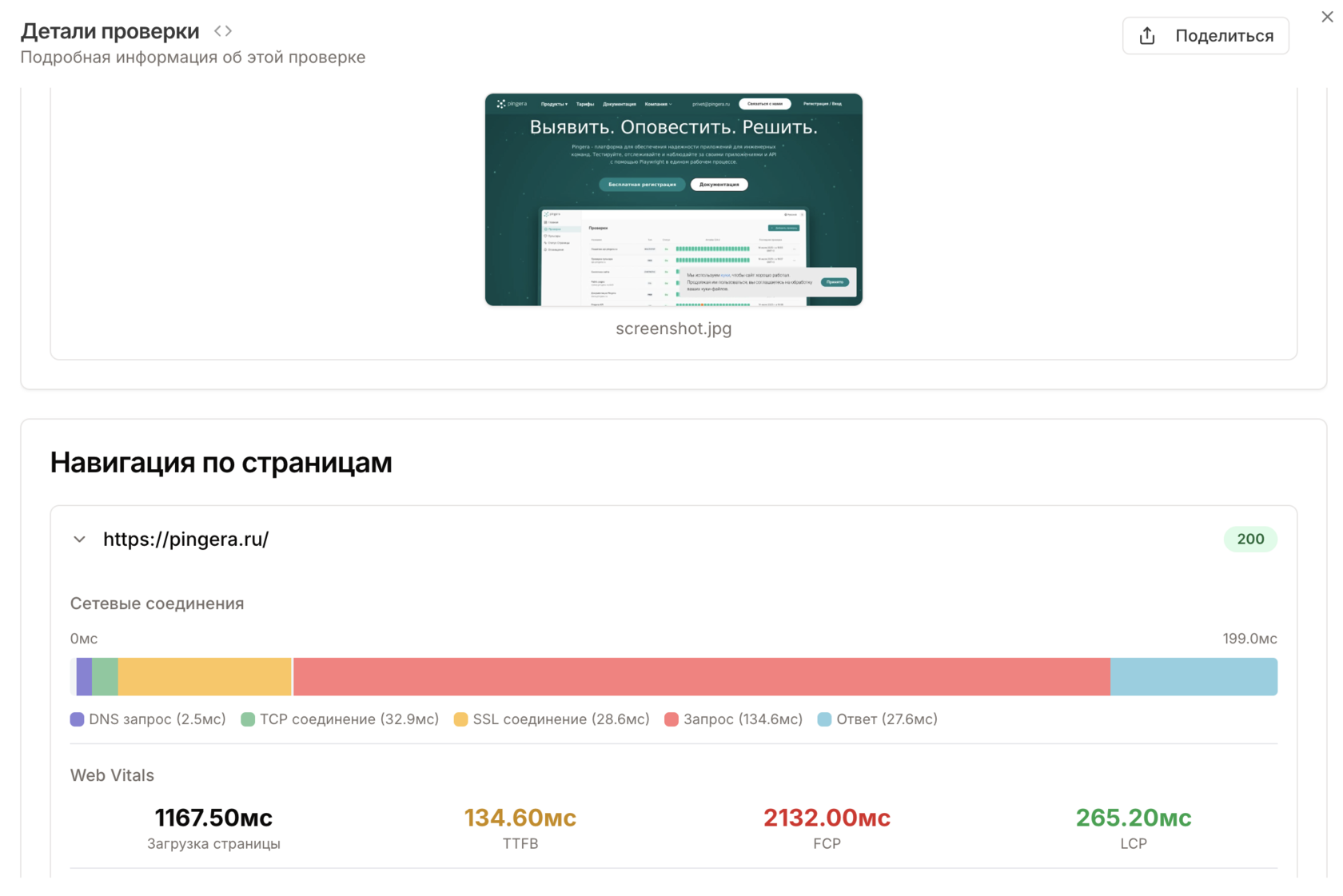Click the Сетевые соединения section label

(x=157, y=603)
